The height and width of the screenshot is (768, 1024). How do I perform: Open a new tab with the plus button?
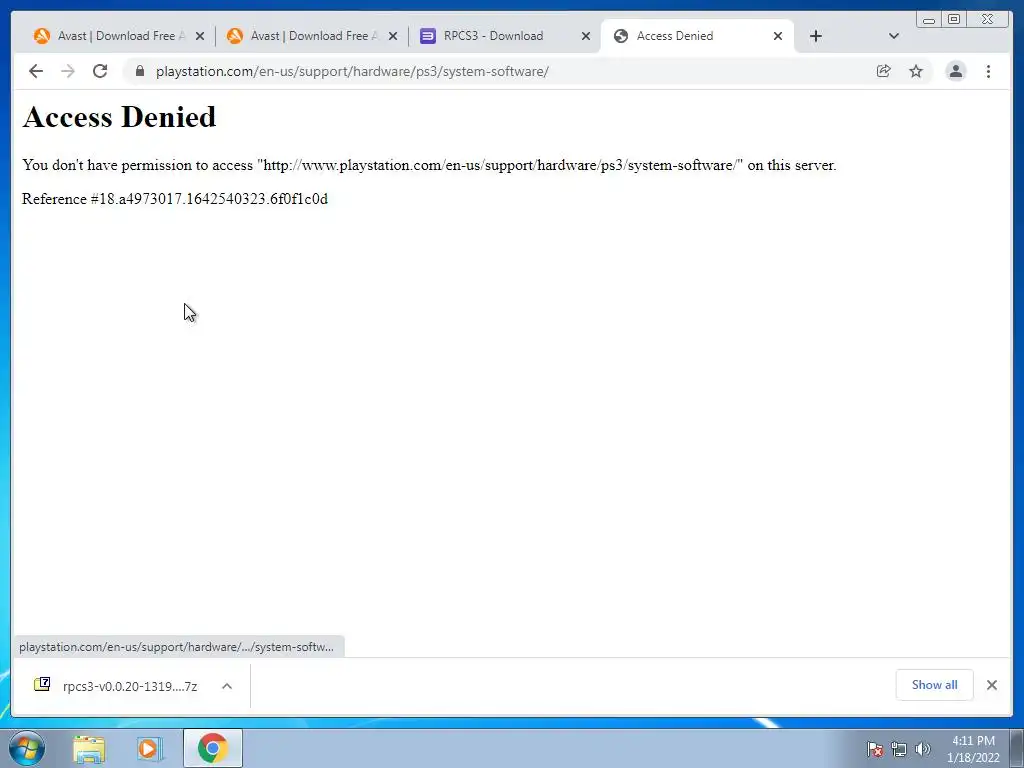(816, 36)
